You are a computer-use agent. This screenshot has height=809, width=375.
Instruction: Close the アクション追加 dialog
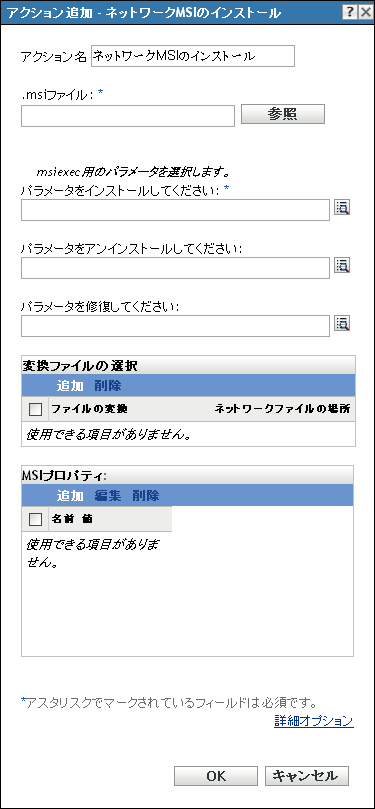coord(365,10)
